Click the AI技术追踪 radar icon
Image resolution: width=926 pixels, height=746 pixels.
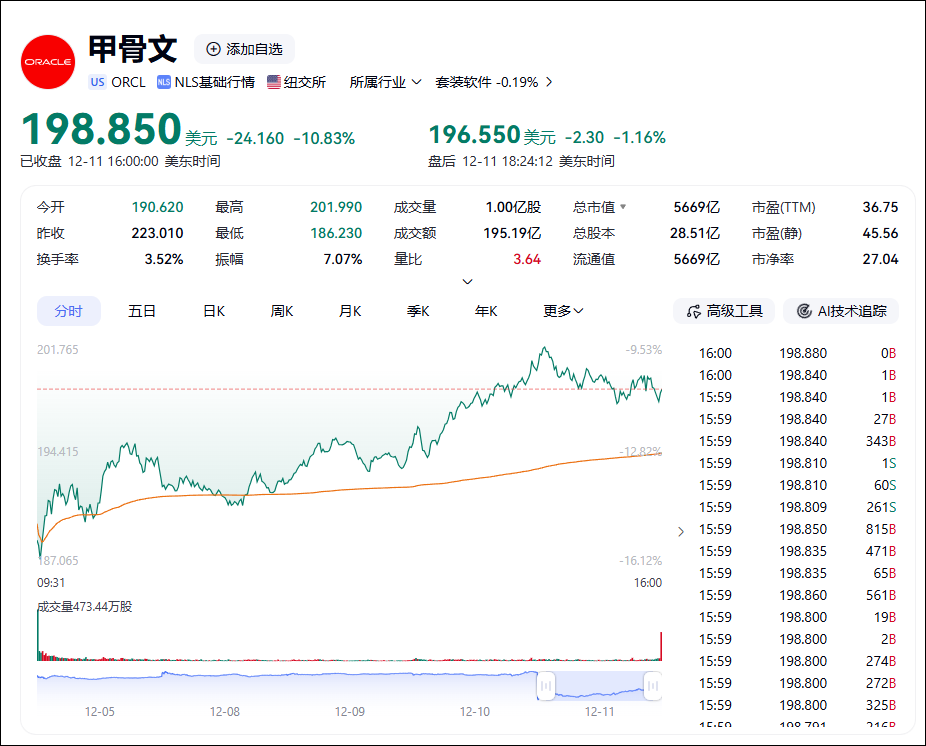(804, 311)
